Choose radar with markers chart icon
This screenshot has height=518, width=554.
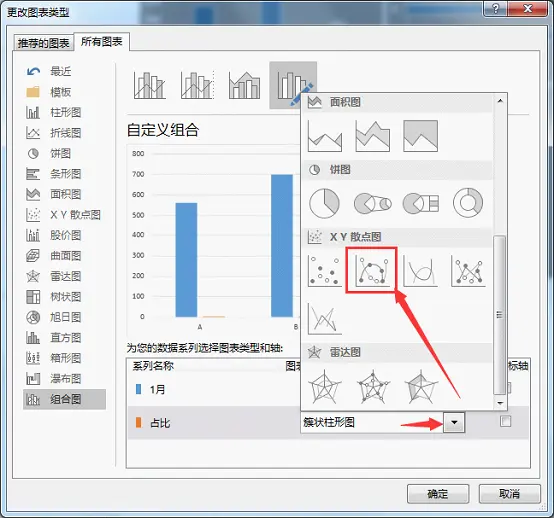pyautogui.click(x=373, y=387)
